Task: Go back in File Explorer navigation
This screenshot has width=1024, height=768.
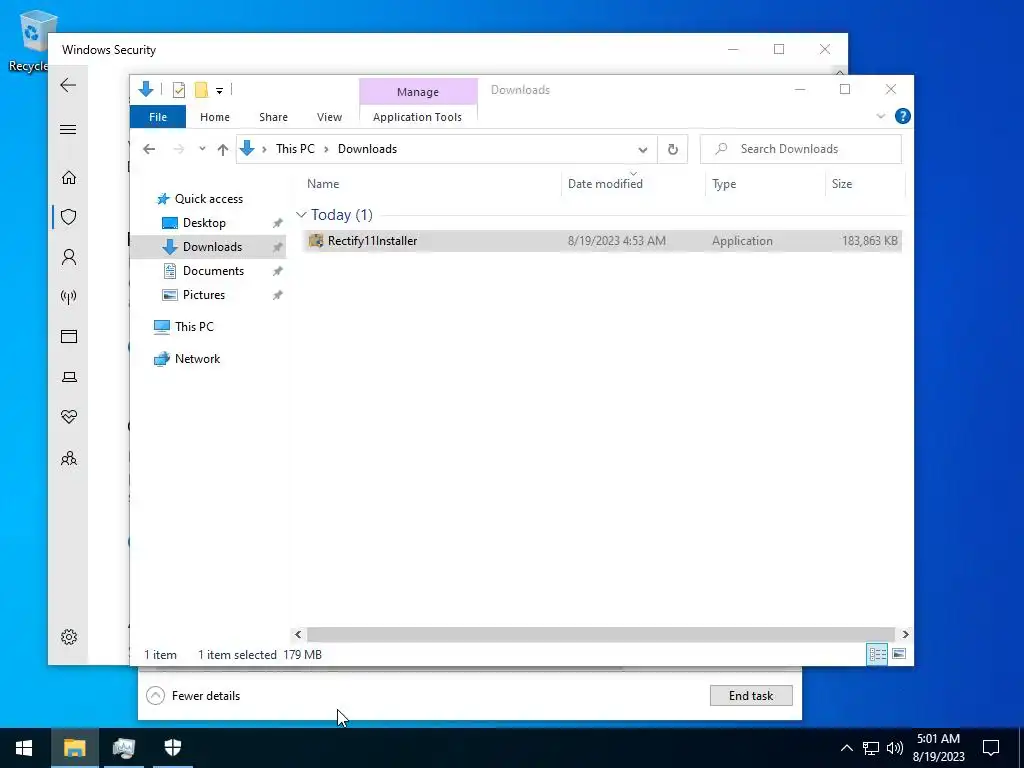Action: pyautogui.click(x=149, y=150)
